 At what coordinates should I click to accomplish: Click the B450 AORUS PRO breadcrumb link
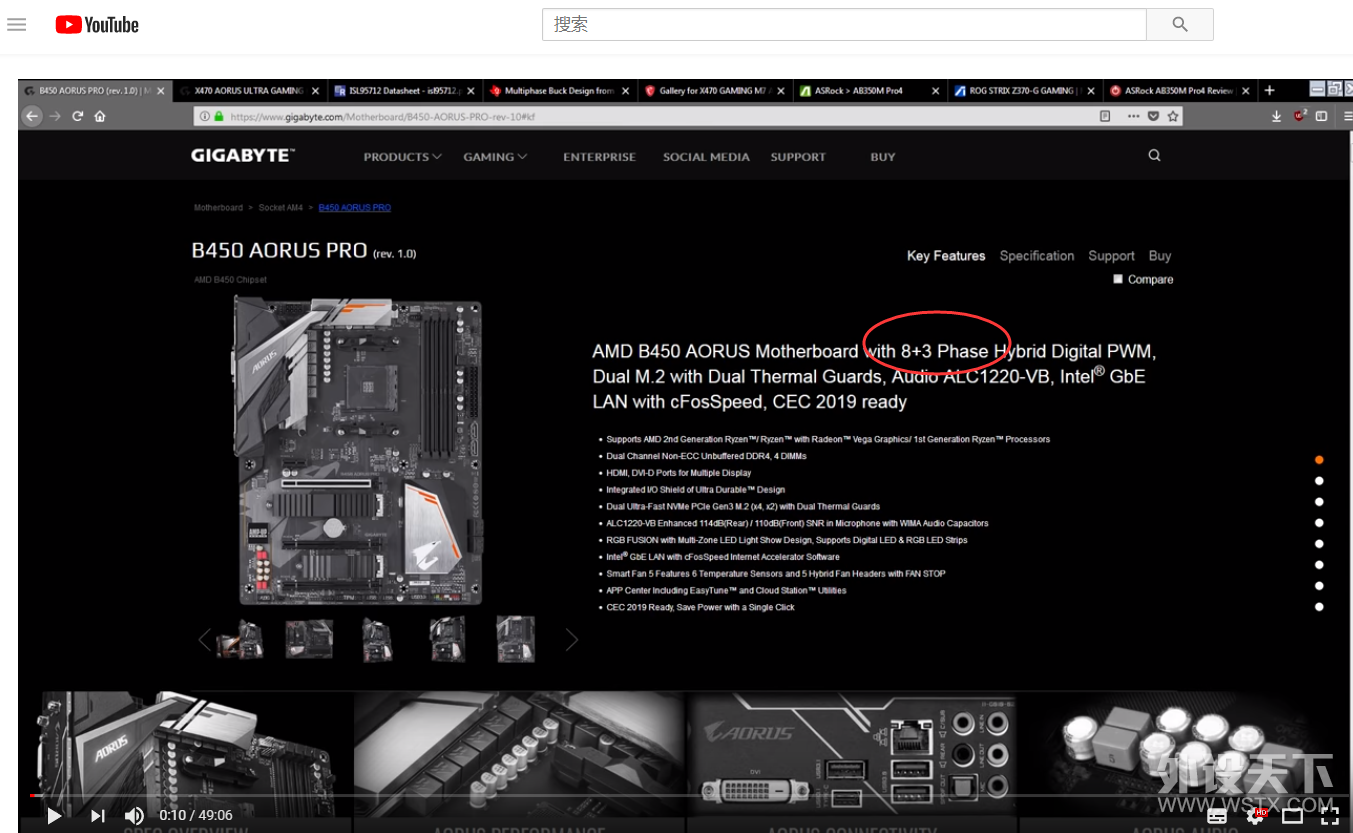[x=355, y=208]
